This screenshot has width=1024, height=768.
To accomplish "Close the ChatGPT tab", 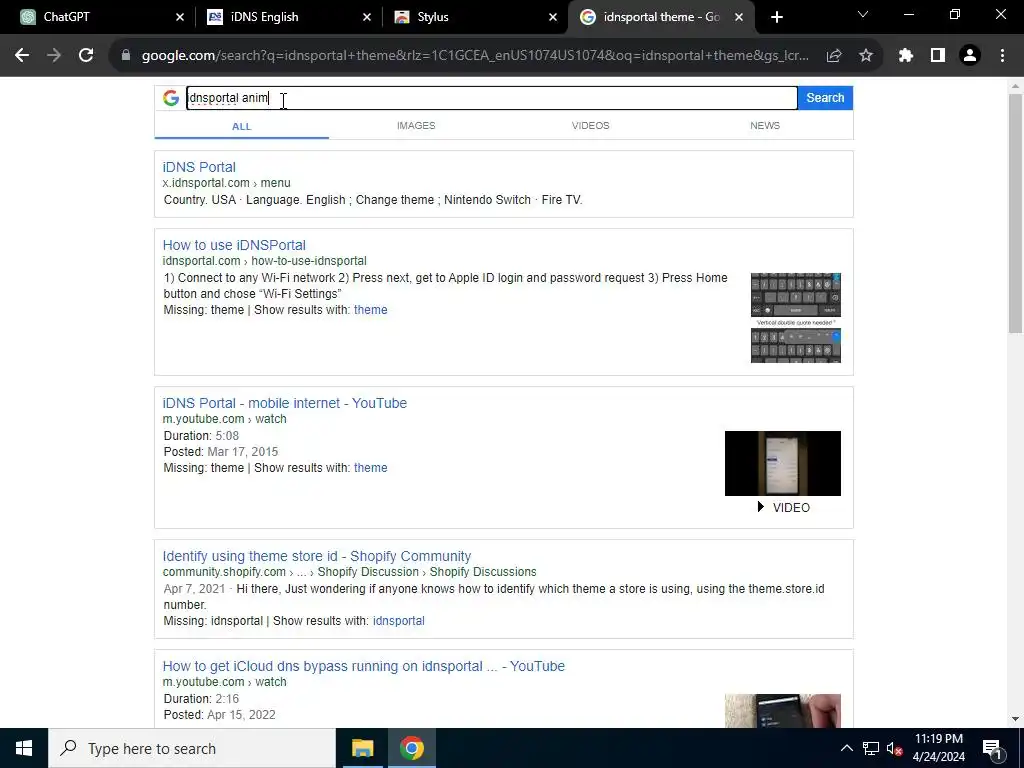I will click(x=180, y=18).
